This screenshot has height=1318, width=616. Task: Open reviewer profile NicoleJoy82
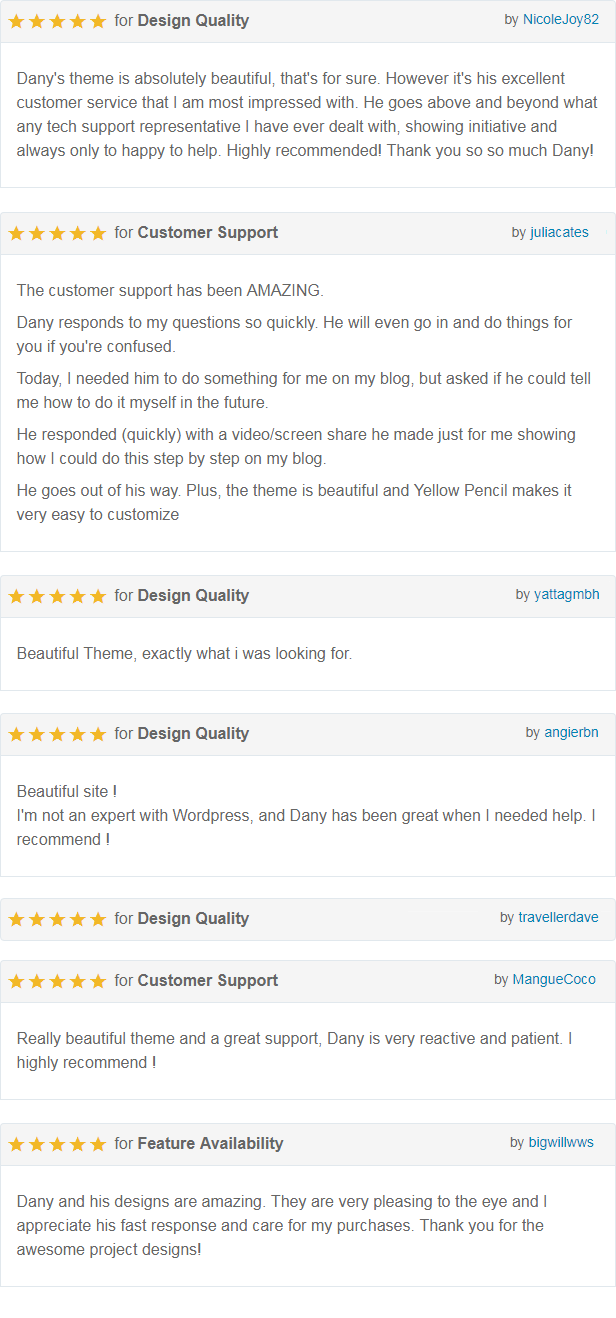point(561,20)
